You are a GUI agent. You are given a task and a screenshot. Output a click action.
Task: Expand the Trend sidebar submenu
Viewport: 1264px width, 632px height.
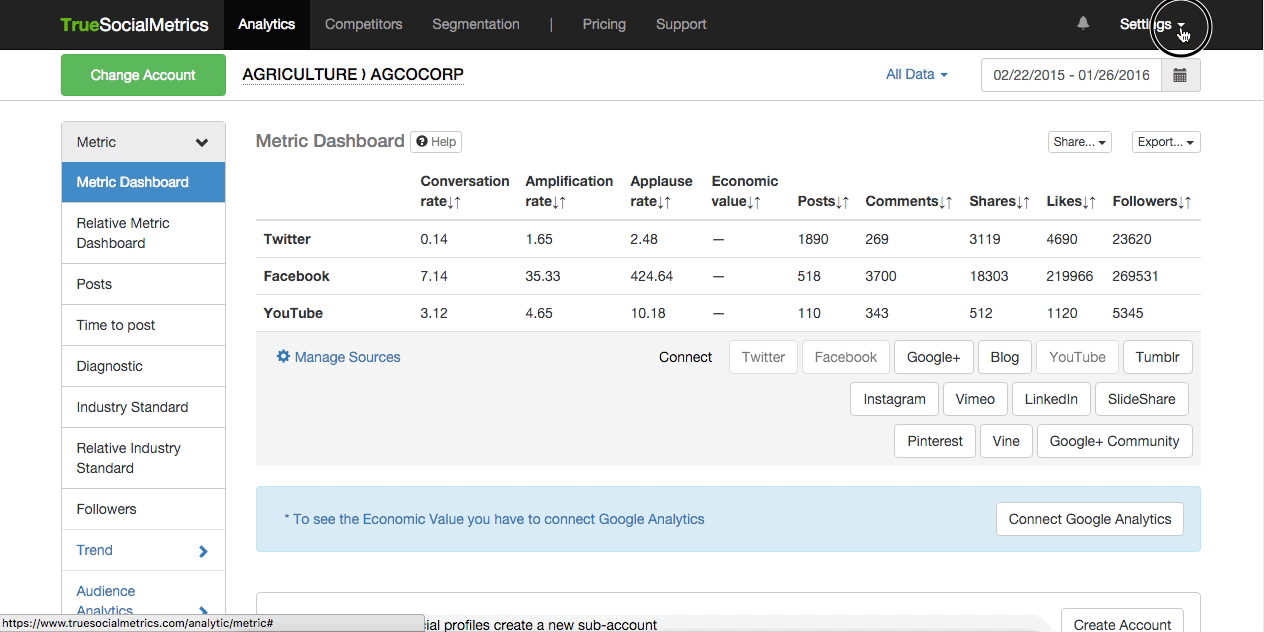tap(203, 551)
